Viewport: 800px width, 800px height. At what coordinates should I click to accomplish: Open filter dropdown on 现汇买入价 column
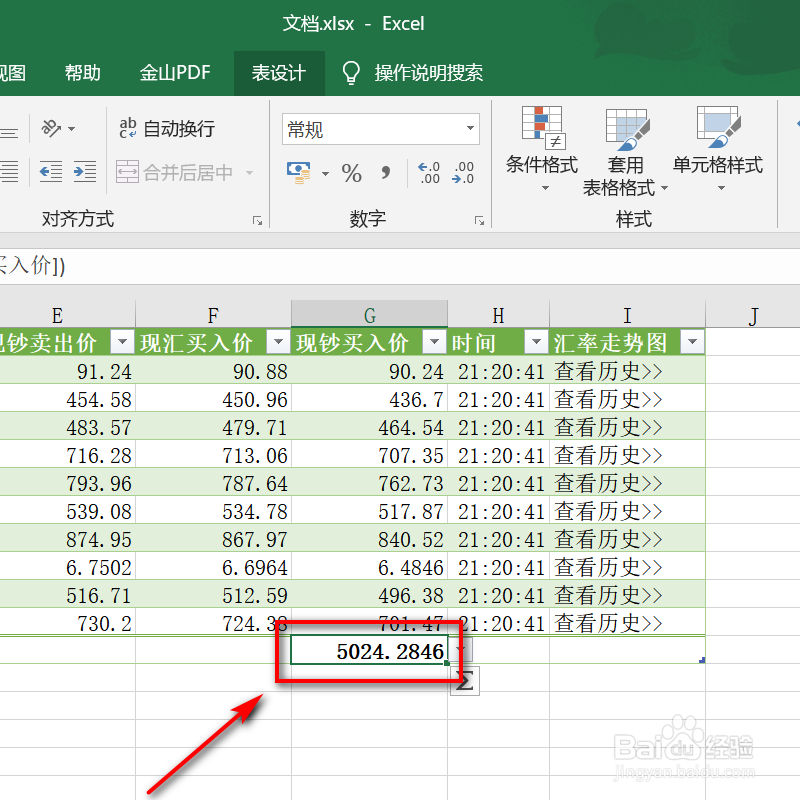(278, 341)
